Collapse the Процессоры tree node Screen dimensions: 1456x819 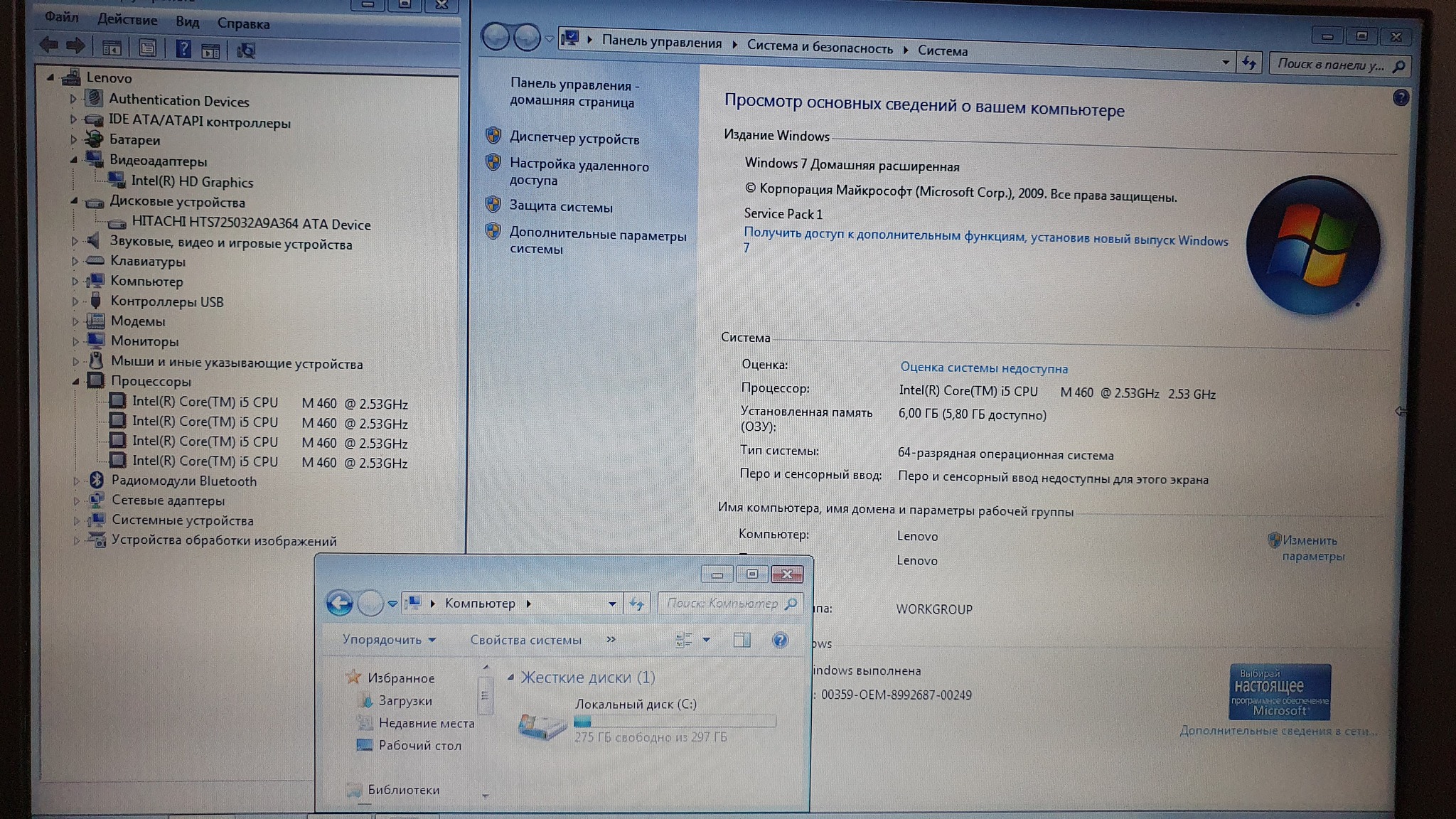75,381
